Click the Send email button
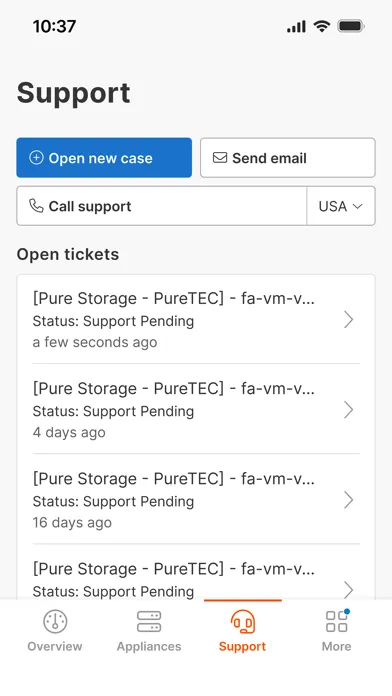 pos(288,158)
